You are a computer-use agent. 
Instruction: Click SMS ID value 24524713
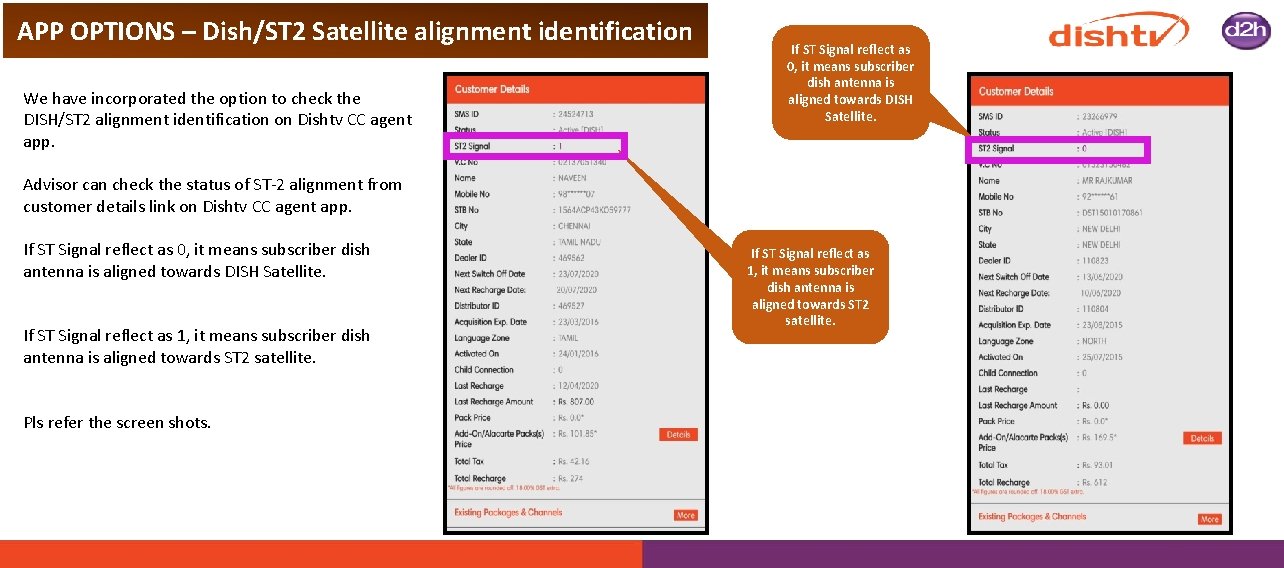click(x=576, y=114)
